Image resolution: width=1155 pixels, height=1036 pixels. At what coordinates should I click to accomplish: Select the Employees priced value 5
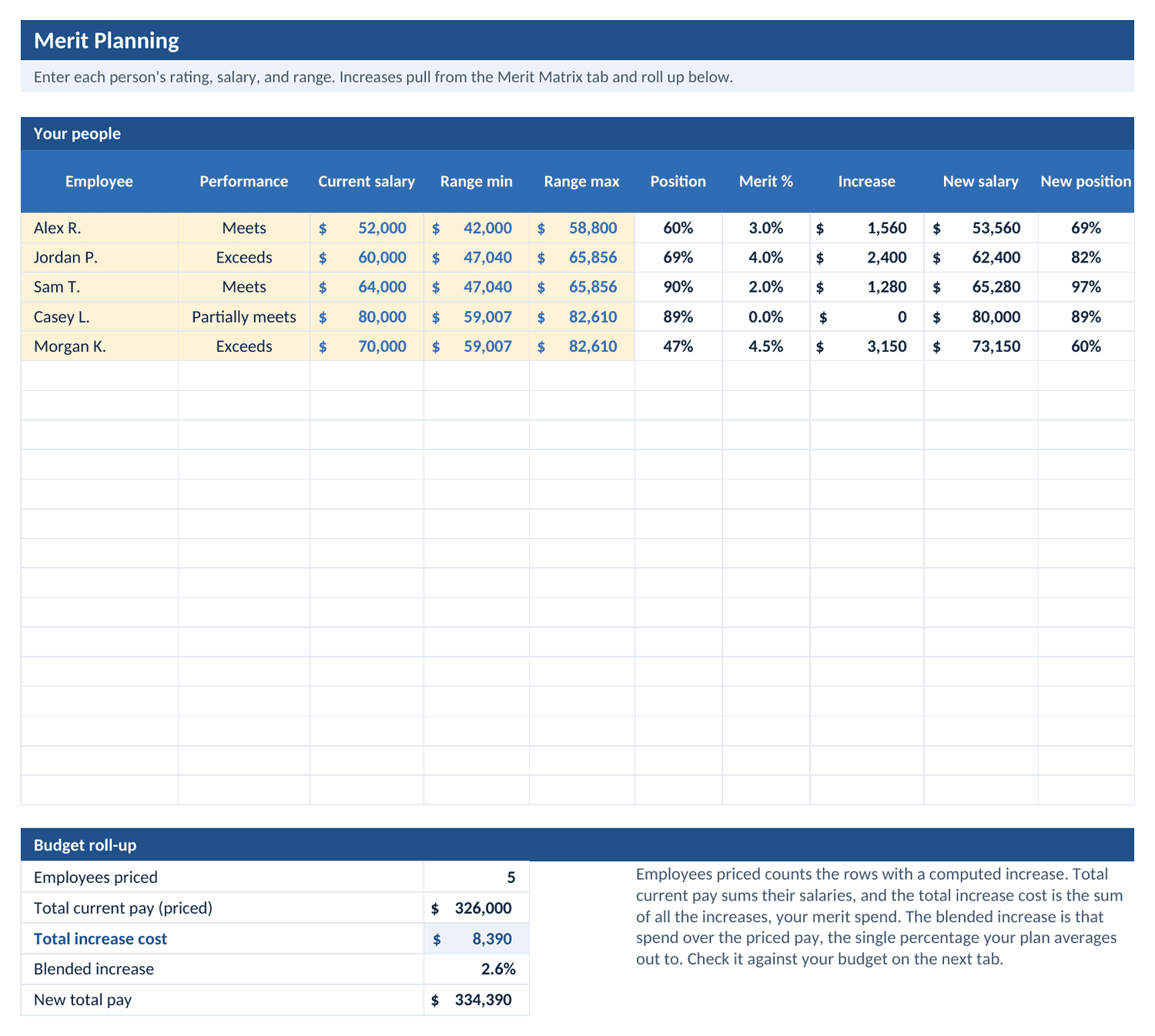[x=477, y=877]
